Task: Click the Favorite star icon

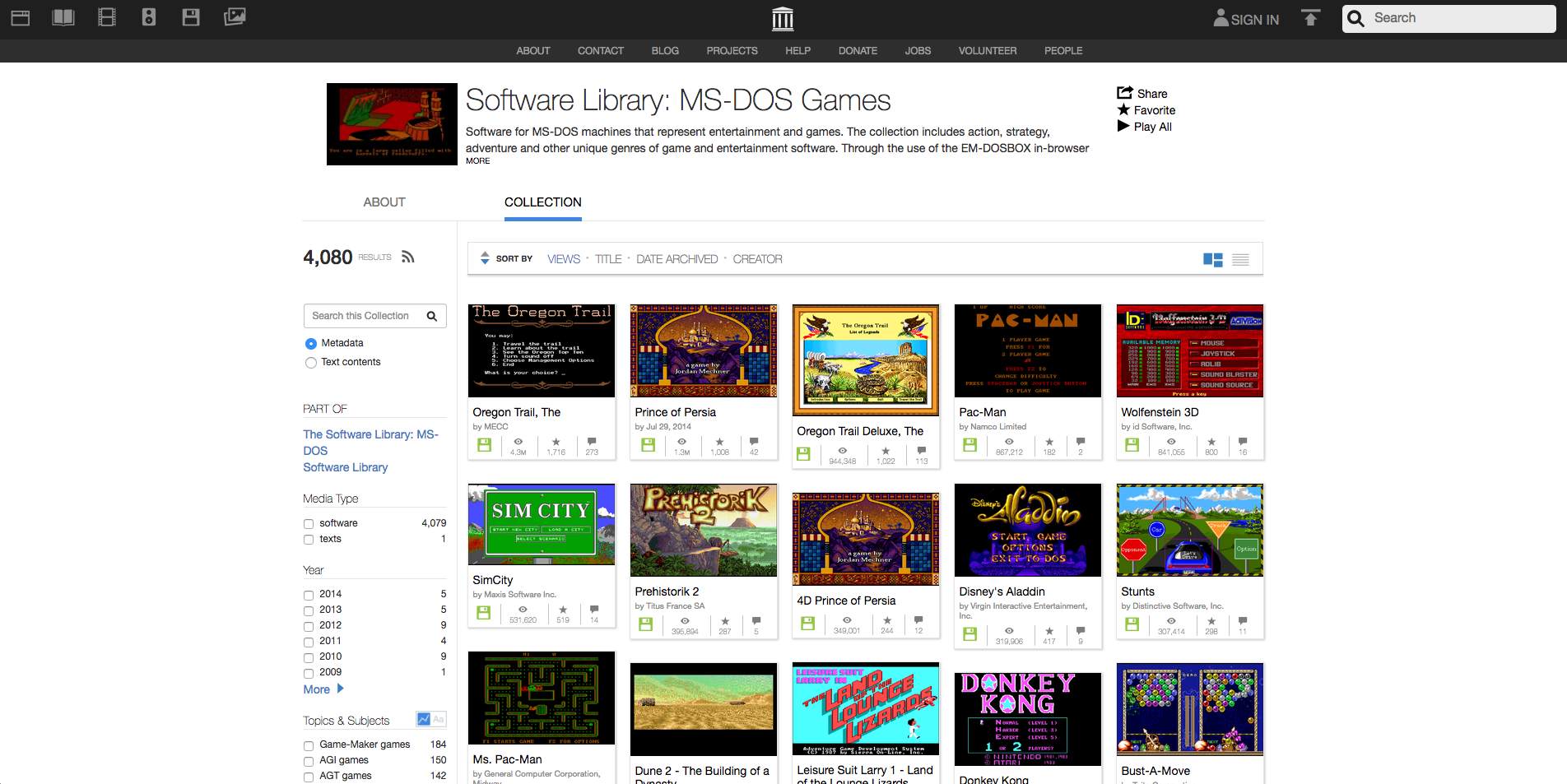Action: 1123,109
